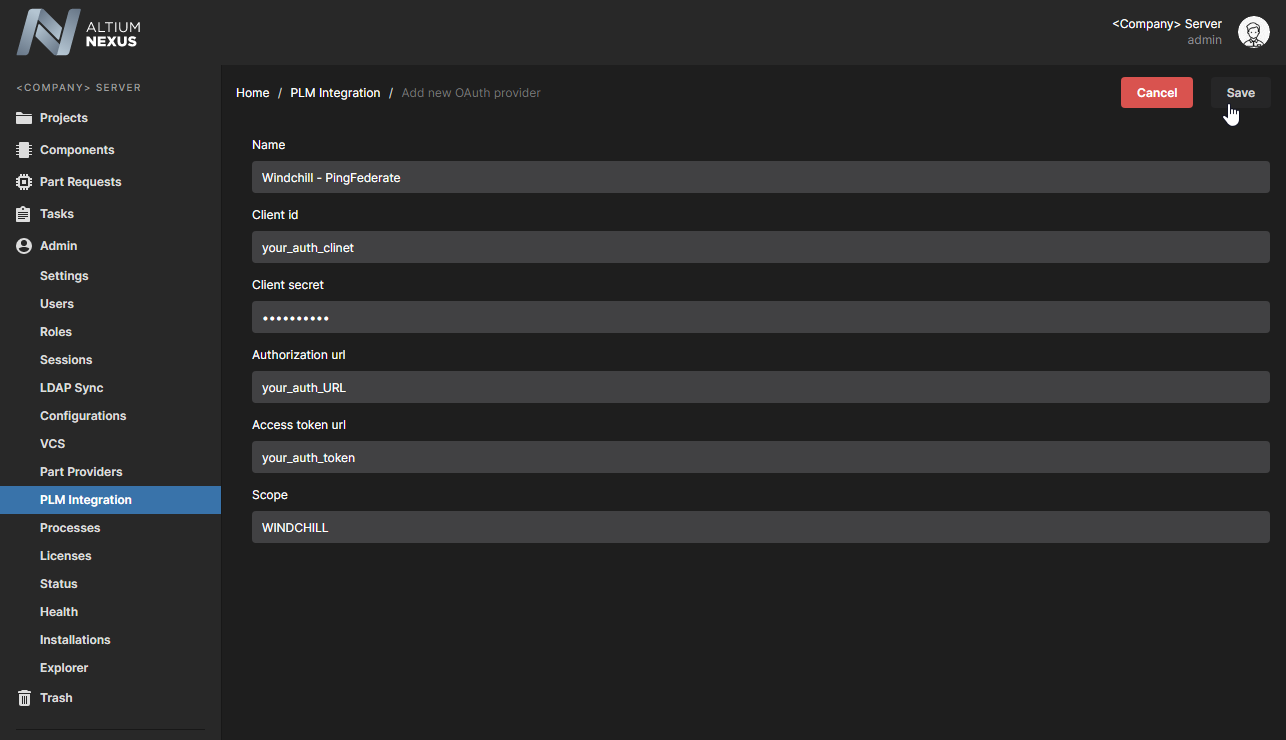Click the Tasks clipboard icon
Image resolution: width=1286 pixels, height=740 pixels.
click(x=24, y=214)
